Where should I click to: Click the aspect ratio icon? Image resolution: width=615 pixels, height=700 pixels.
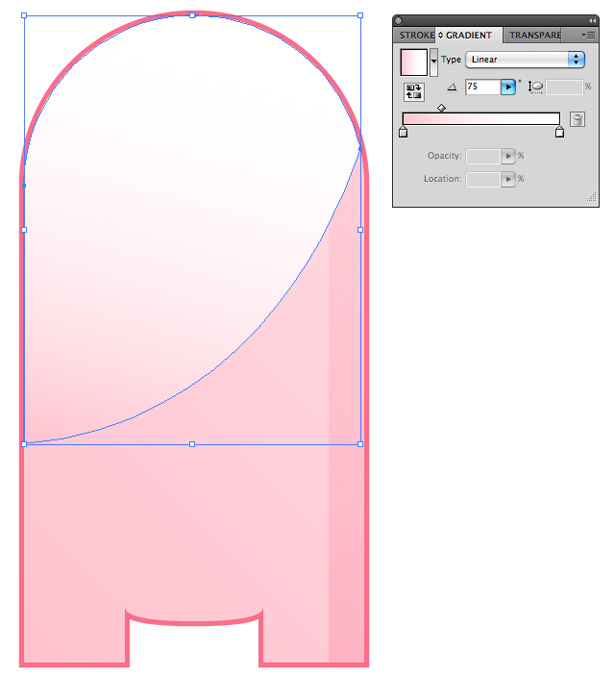(x=535, y=87)
